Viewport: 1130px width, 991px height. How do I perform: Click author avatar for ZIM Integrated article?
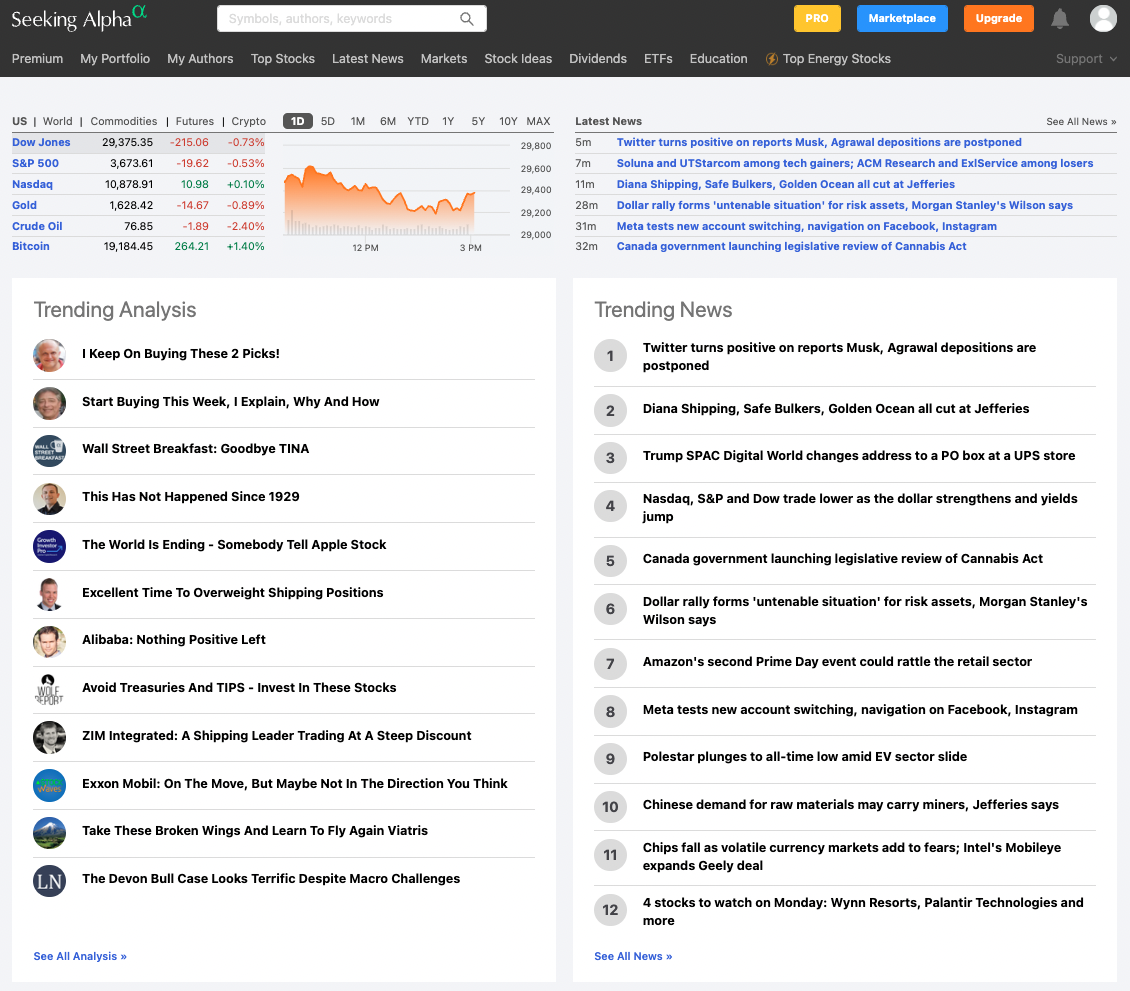pos(50,737)
